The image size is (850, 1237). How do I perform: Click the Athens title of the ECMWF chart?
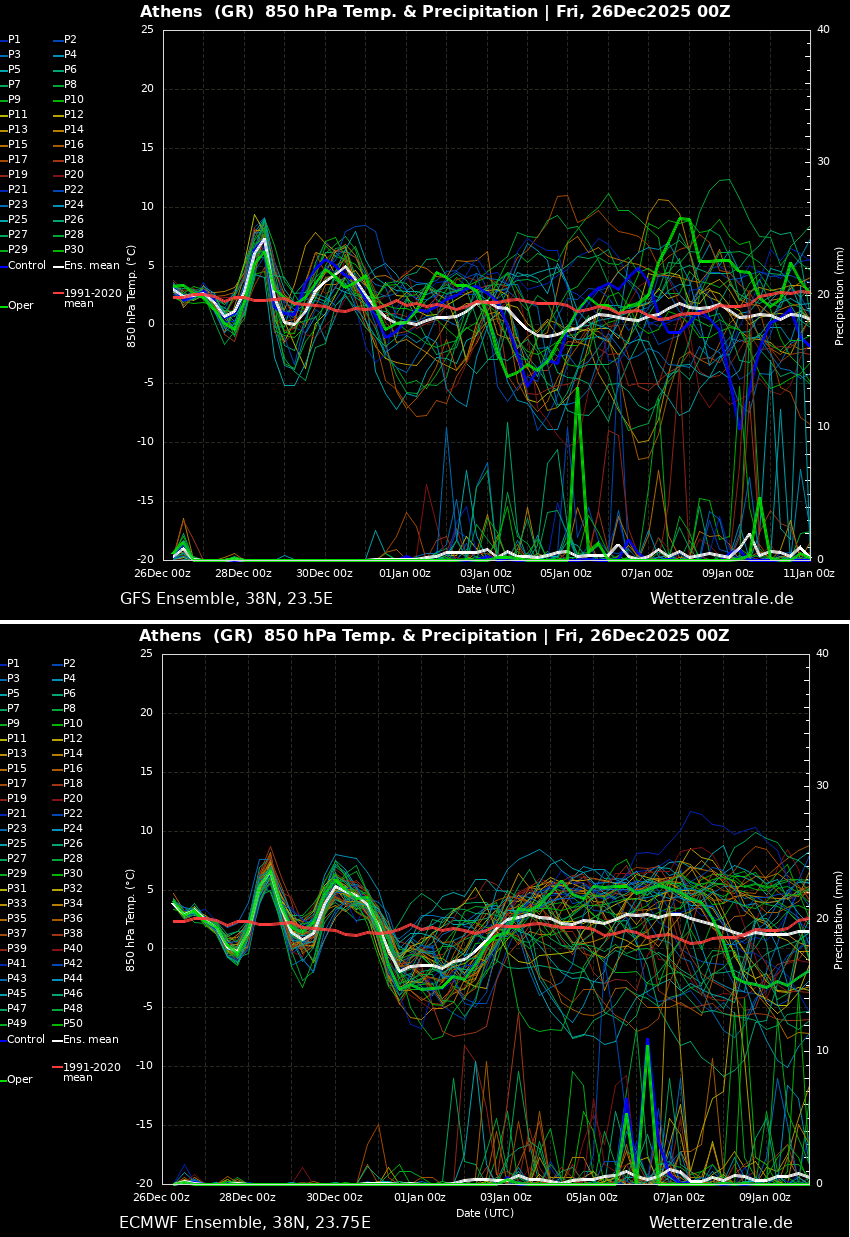pyautogui.click(x=434, y=636)
